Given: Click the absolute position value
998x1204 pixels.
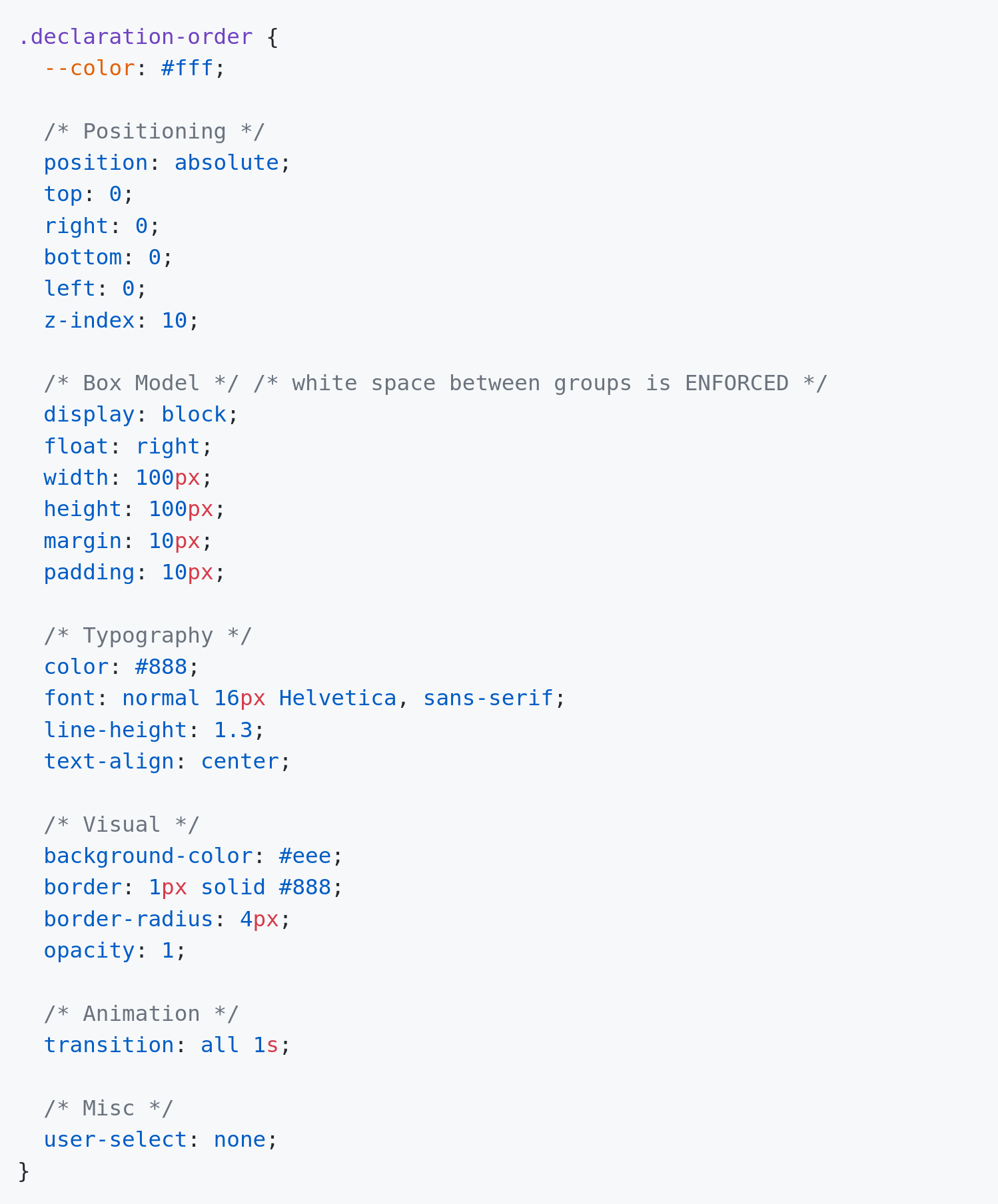Looking at the screenshot, I should click(227, 162).
